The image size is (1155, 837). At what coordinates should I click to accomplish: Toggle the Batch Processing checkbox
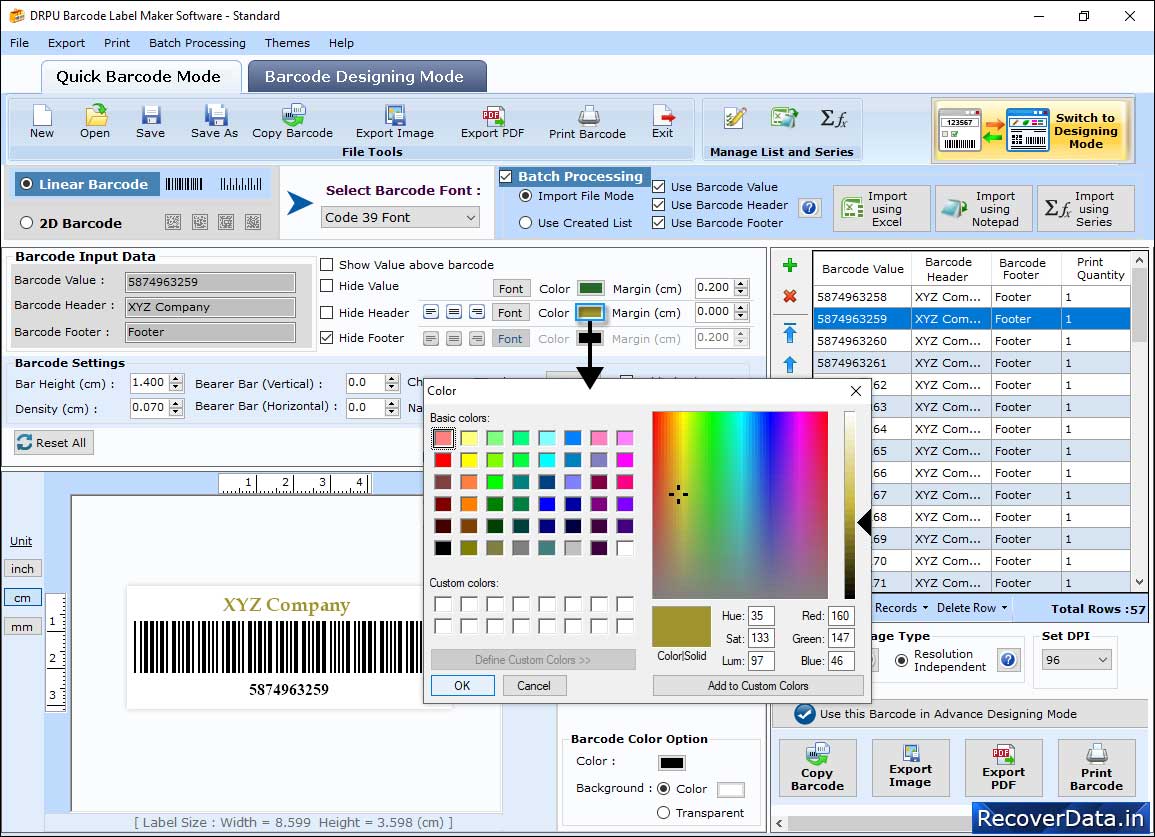coord(505,176)
